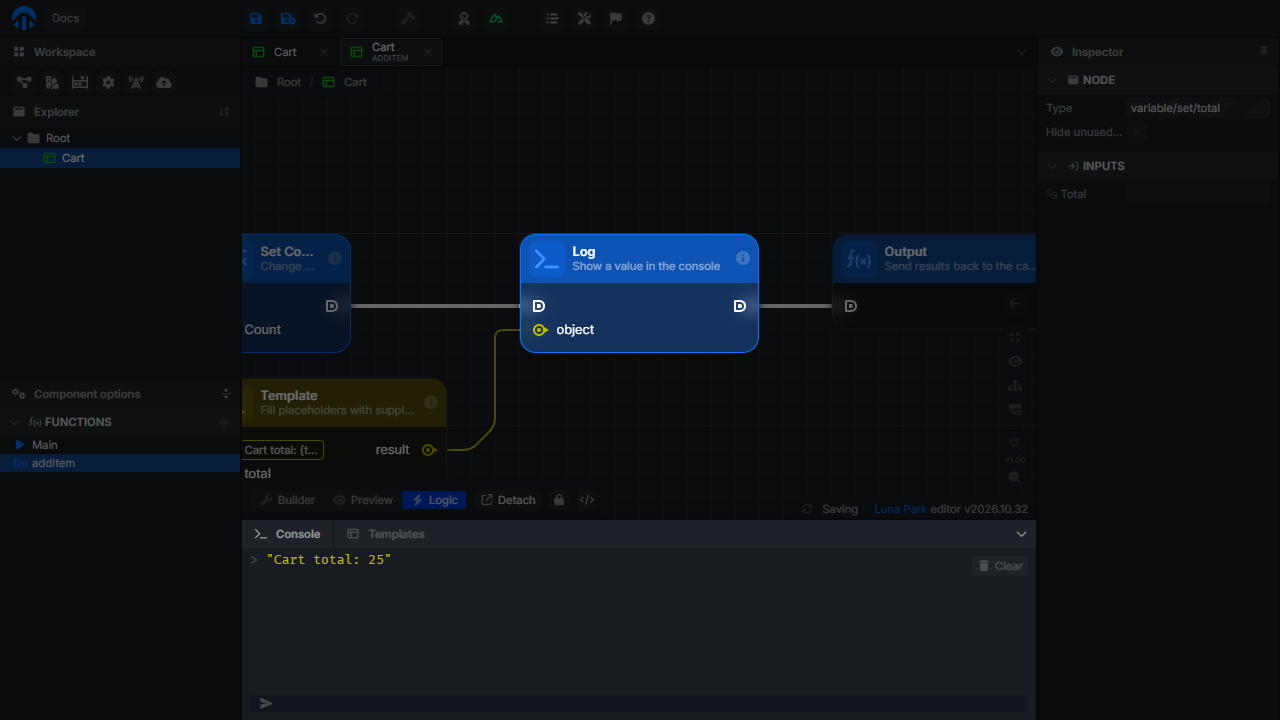Undo the last action
This screenshot has width=1280, height=720.
(x=320, y=18)
